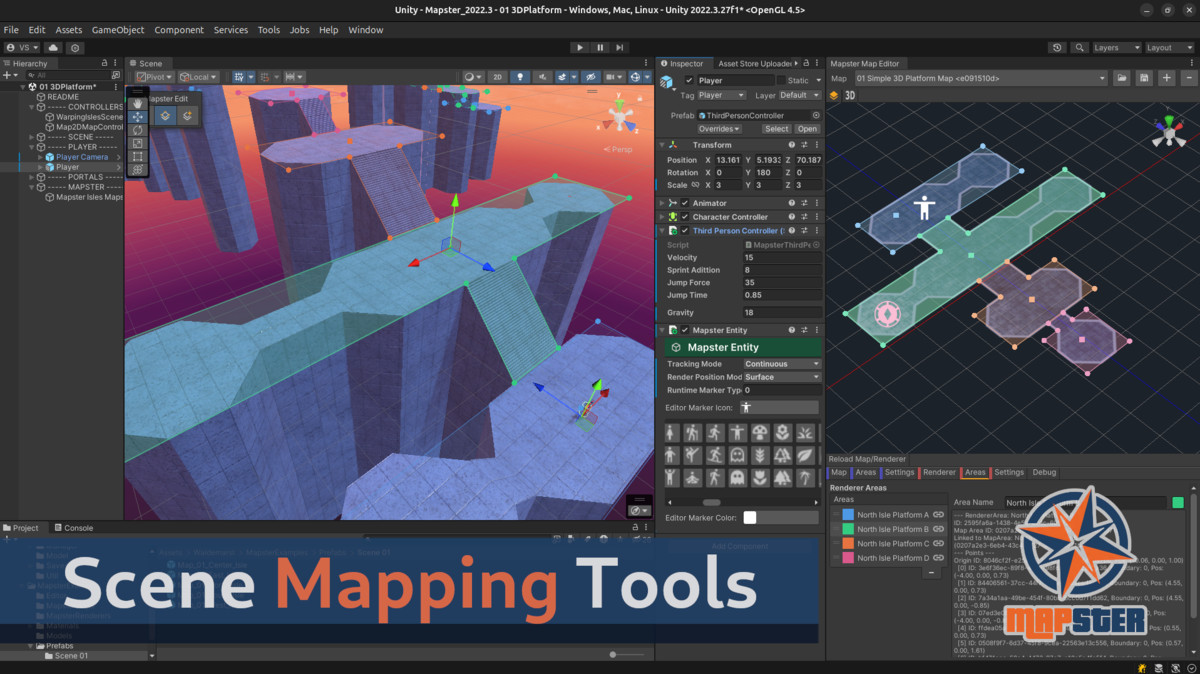Click the prefab Open button
Screen dimensions: 1200x674
pos(807,129)
